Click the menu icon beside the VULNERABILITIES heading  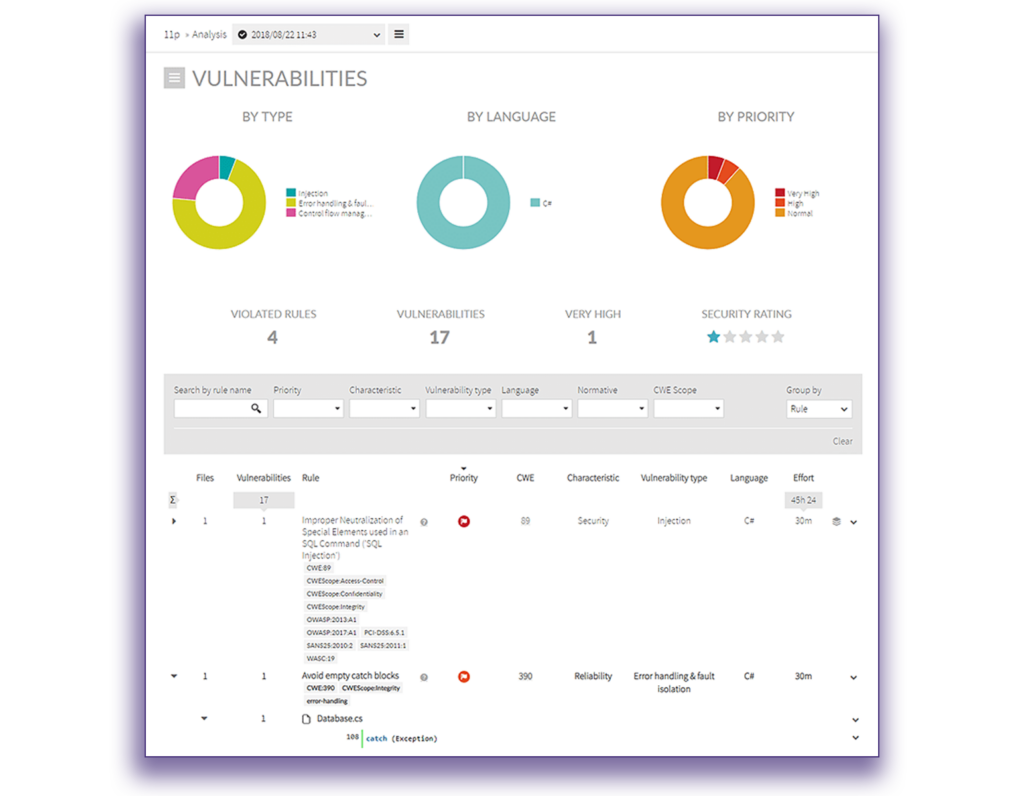[x=174, y=77]
